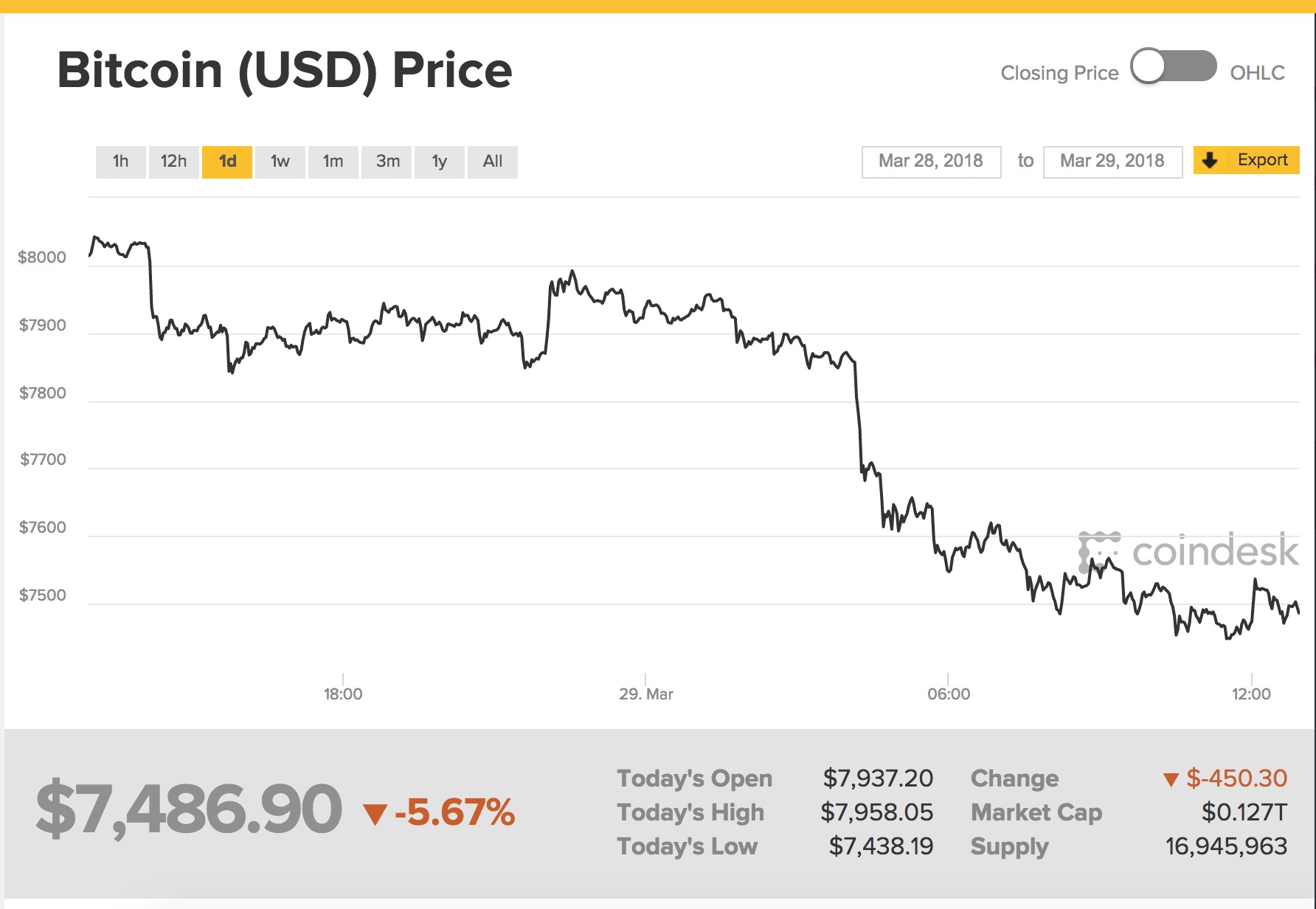This screenshot has width=1316, height=909.
Task: Click the red down-triangle beside -5.67%
Action: click(x=375, y=815)
